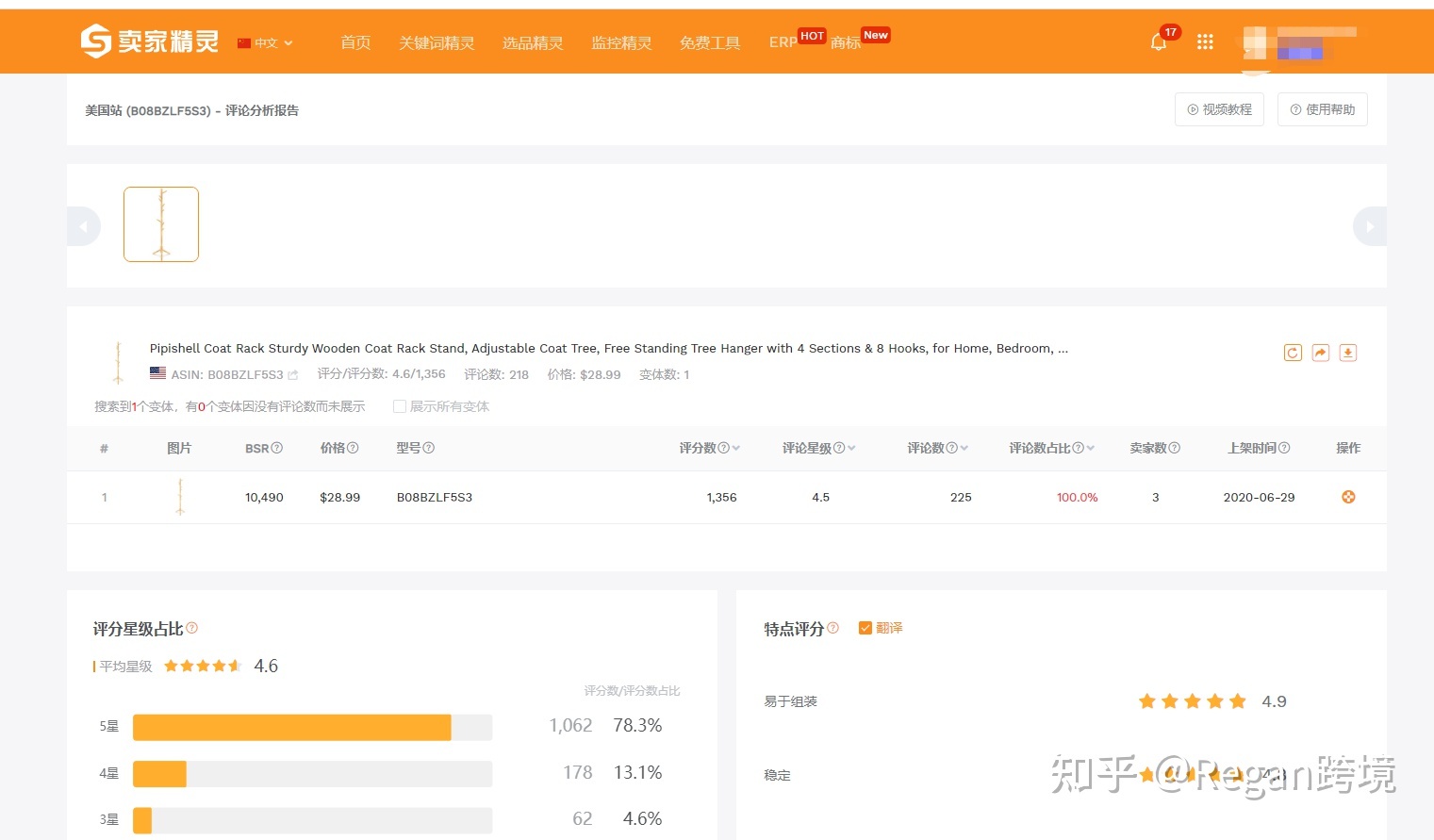The image size is (1434, 840).
Task: Select the coat rack product thumbnail
Action: pyautogui.click(x=161, y=224)
